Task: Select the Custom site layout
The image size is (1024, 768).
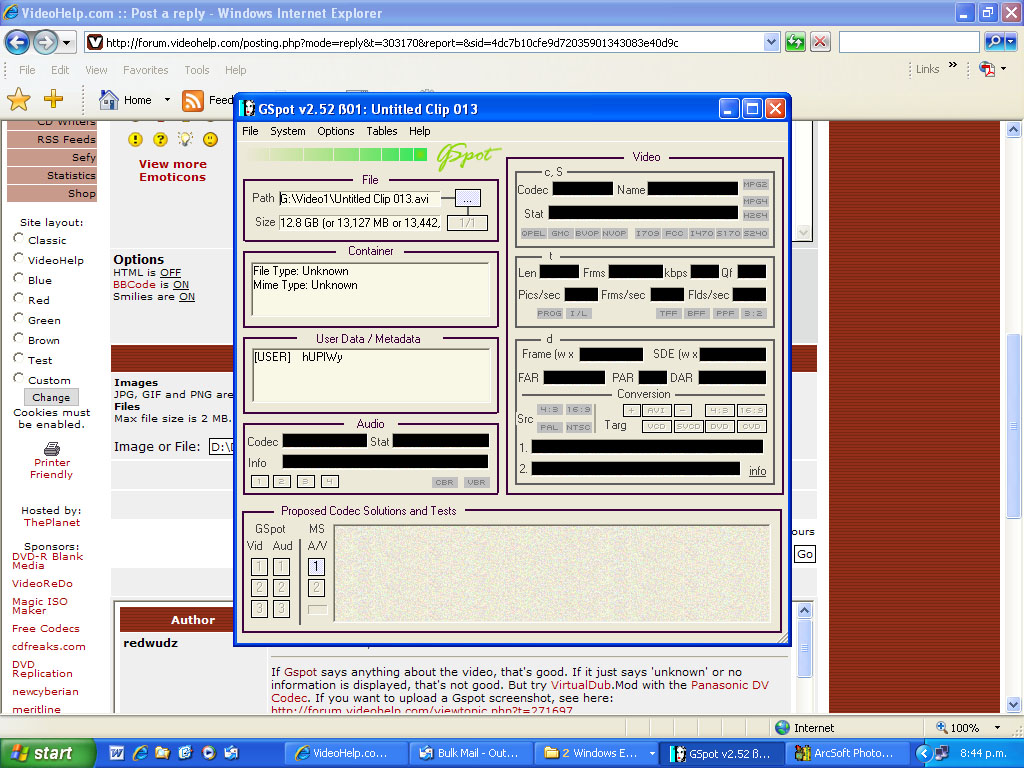Action: [19, 378]
